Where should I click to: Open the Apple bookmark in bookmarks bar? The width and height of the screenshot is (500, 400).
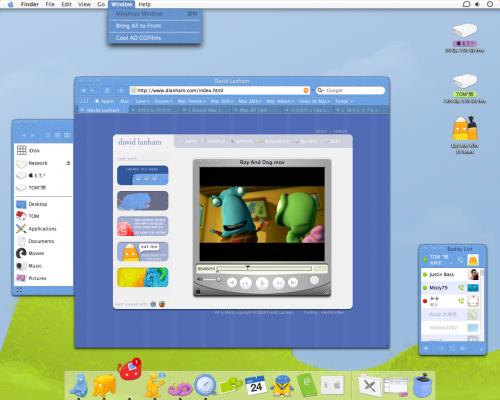104,101
